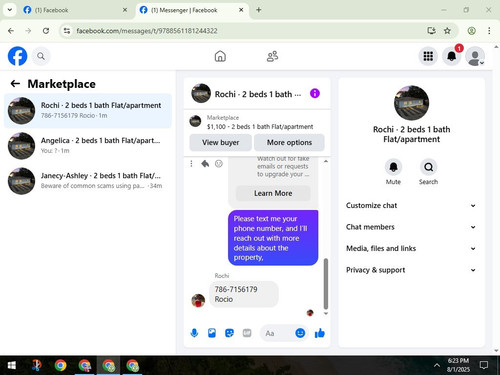
Task: Expand Customize chat section
Action: click(411, 206)
